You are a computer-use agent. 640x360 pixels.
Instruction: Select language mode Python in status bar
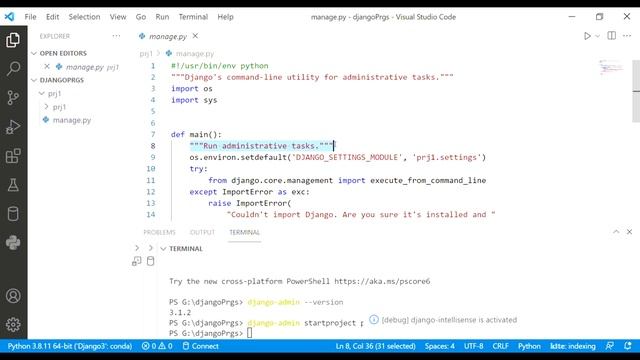[529, 346]
